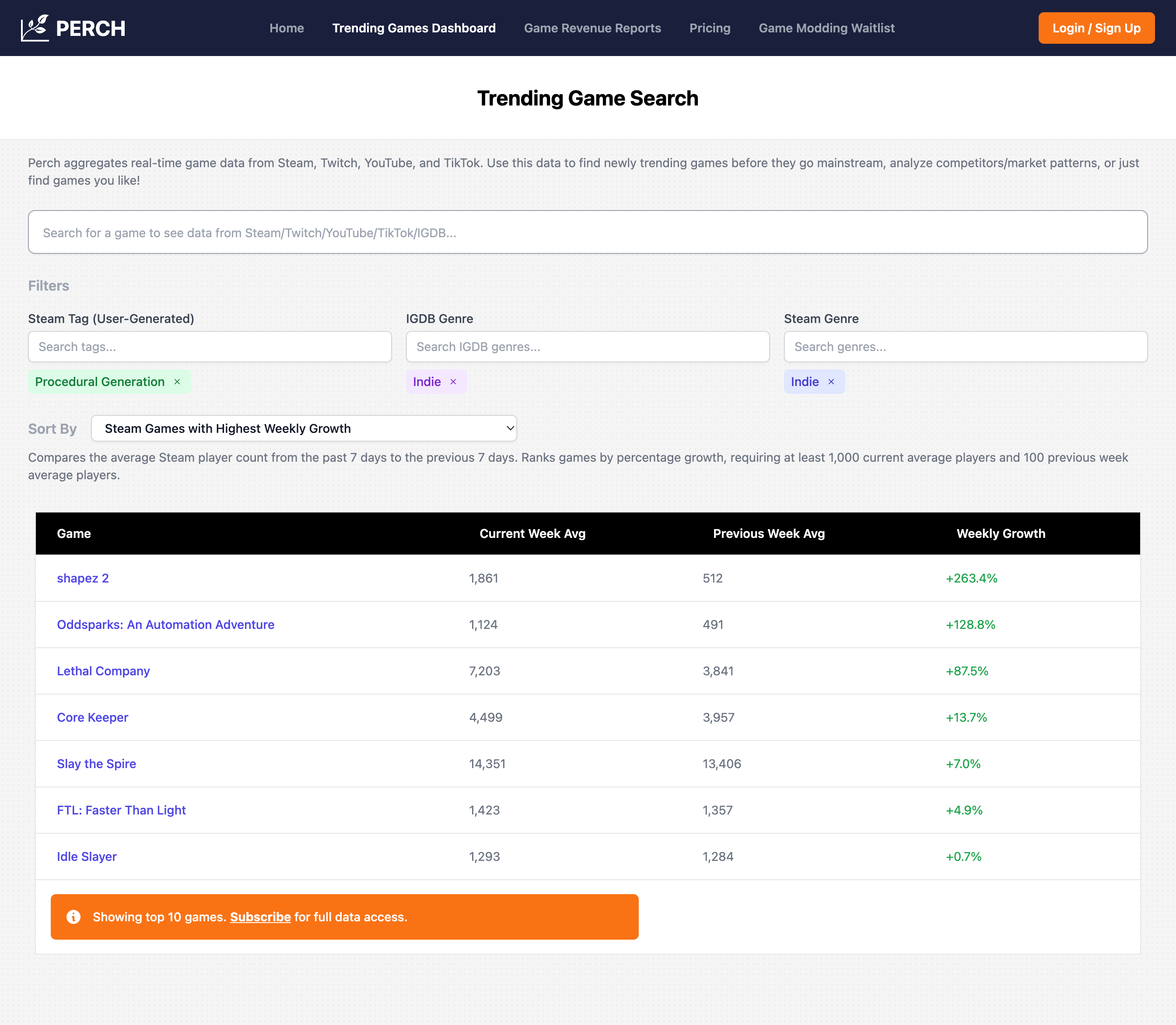Click the 7,203 current week value
The image size is (1176, 1025).
(484, 671)
